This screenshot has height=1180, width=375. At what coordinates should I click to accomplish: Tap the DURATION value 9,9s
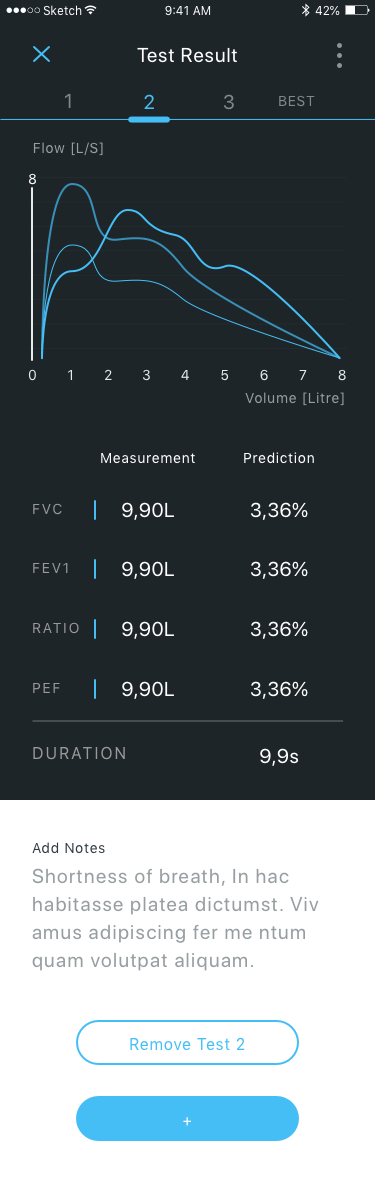coord(279,757)
